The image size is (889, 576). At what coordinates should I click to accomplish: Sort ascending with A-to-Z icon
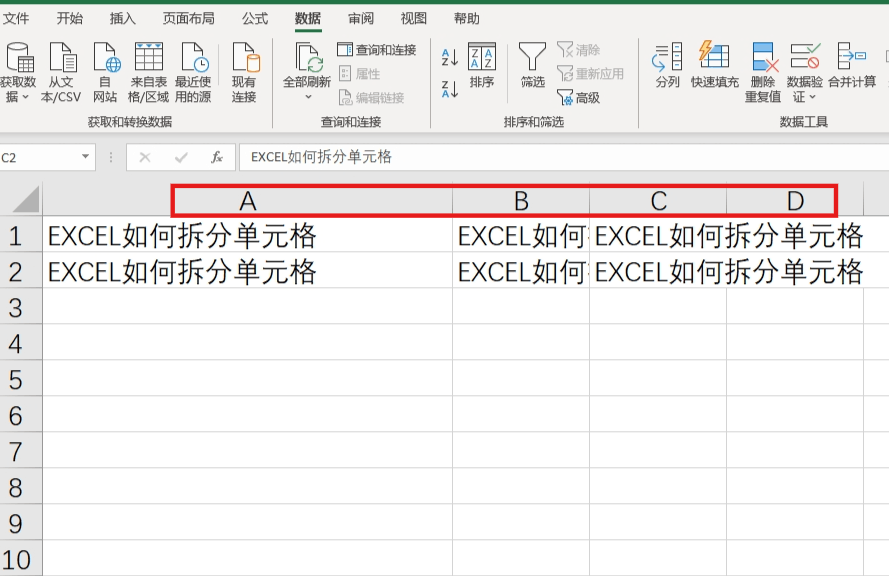(x=450, y=57)
